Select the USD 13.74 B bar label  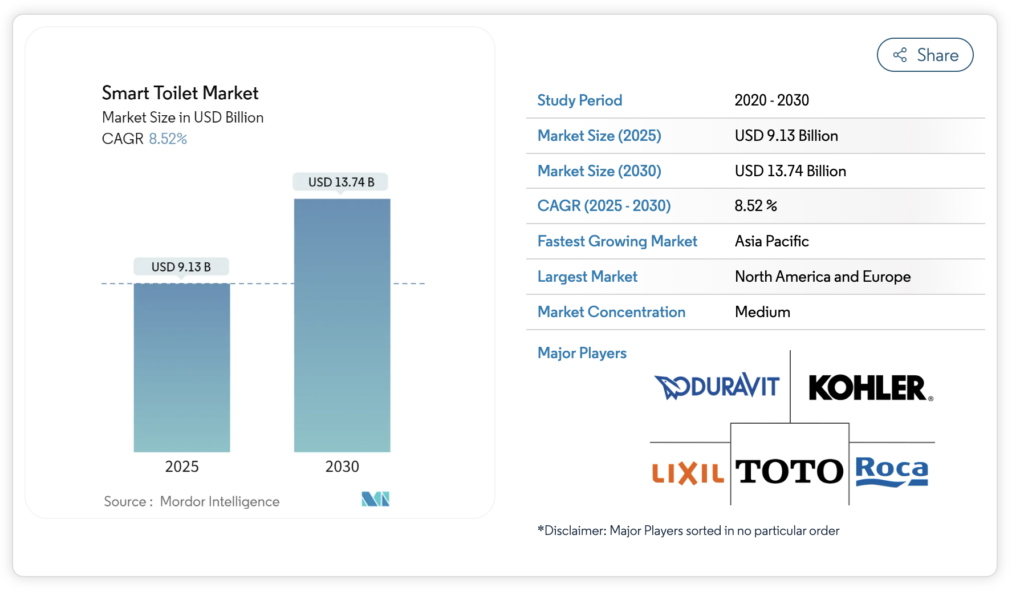(341, 182)
